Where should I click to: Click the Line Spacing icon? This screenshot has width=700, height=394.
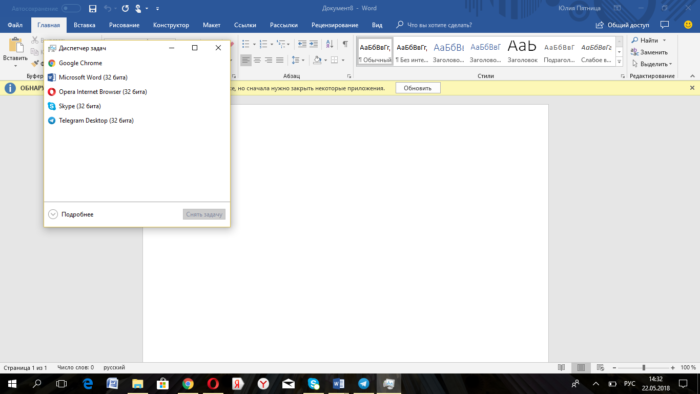(x=296, y=60)
